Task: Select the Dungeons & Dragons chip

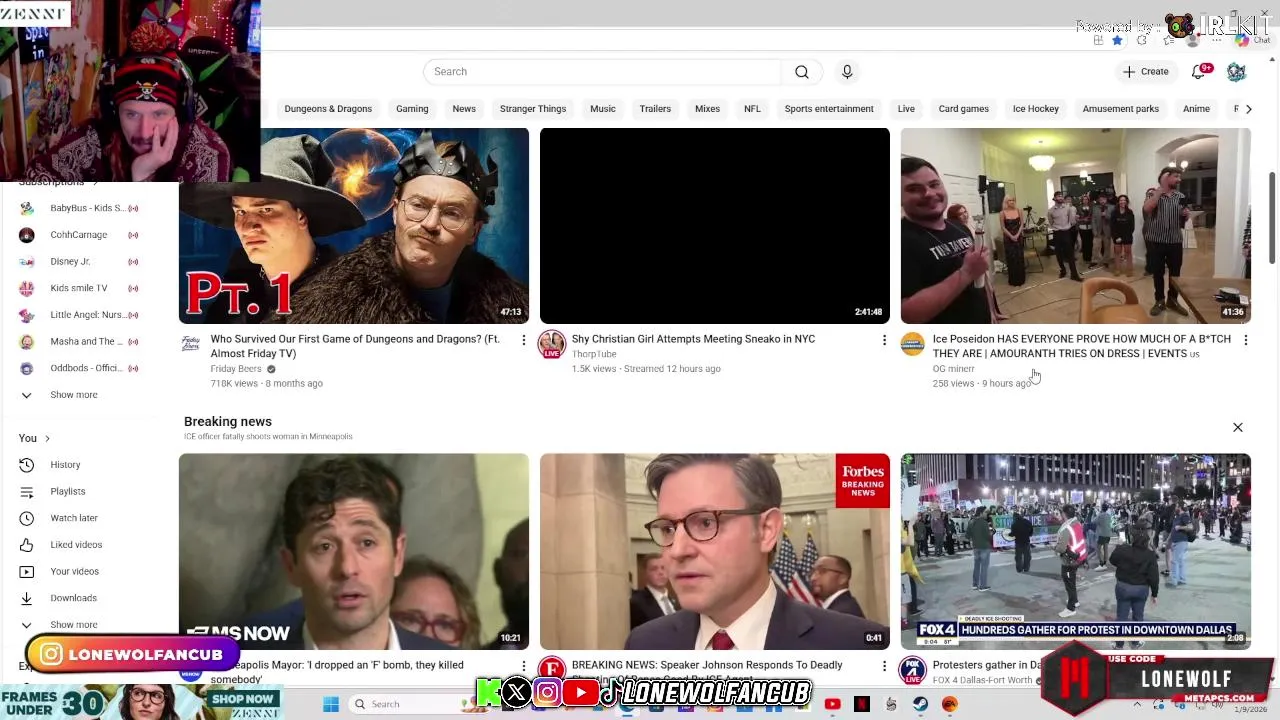Action: pyautogui.click(x=328, y=109)
